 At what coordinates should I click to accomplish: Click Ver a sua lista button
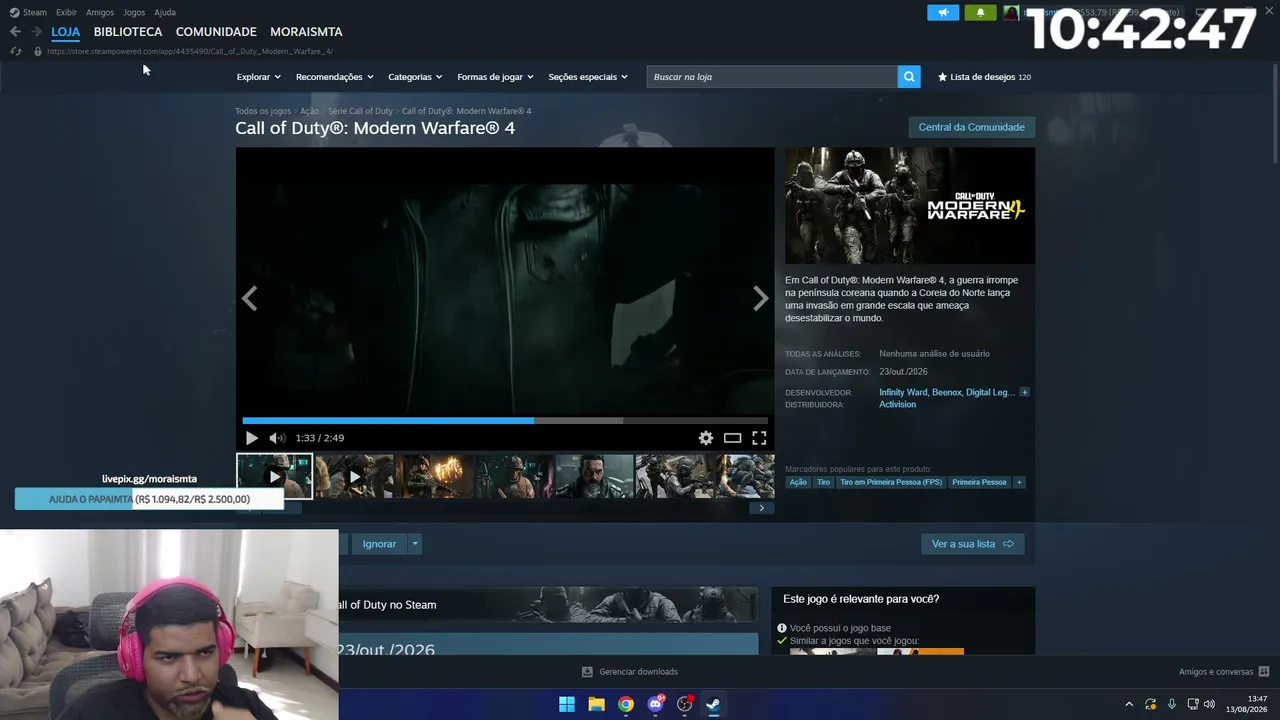[x=972, y=544]
